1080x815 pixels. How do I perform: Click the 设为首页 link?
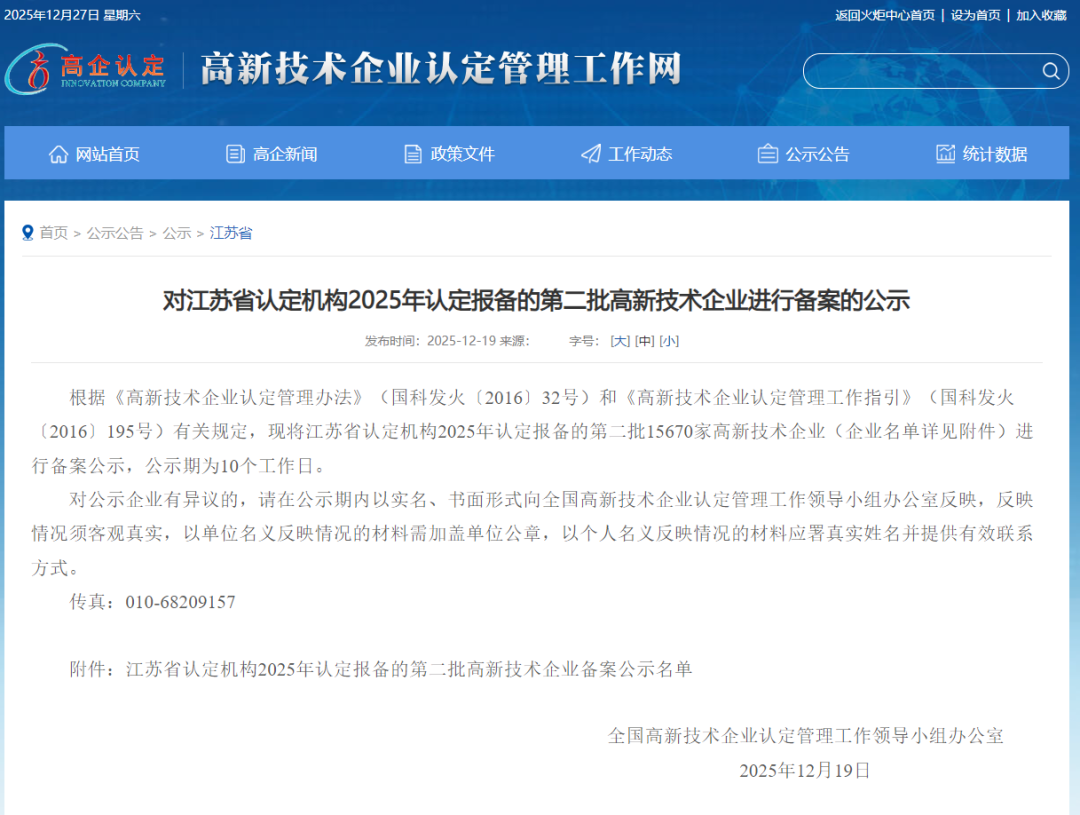click(x=975, y=15)
